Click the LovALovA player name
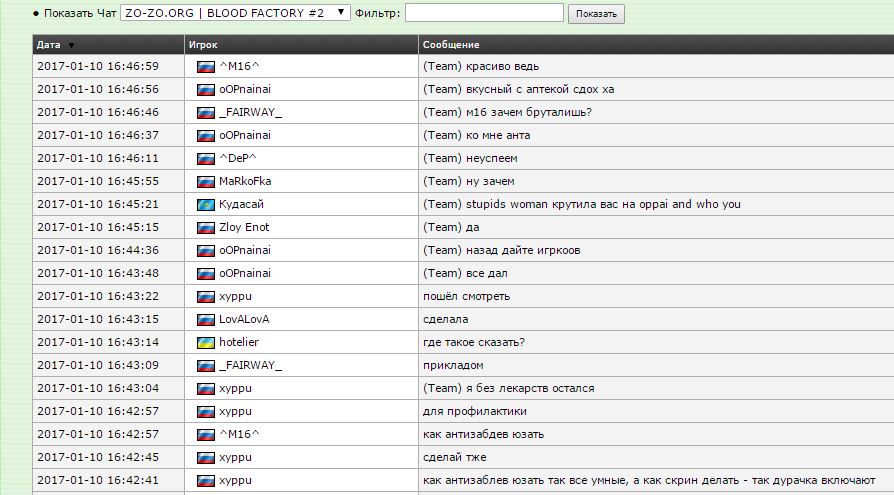894x495 pixels. point(245,319)
